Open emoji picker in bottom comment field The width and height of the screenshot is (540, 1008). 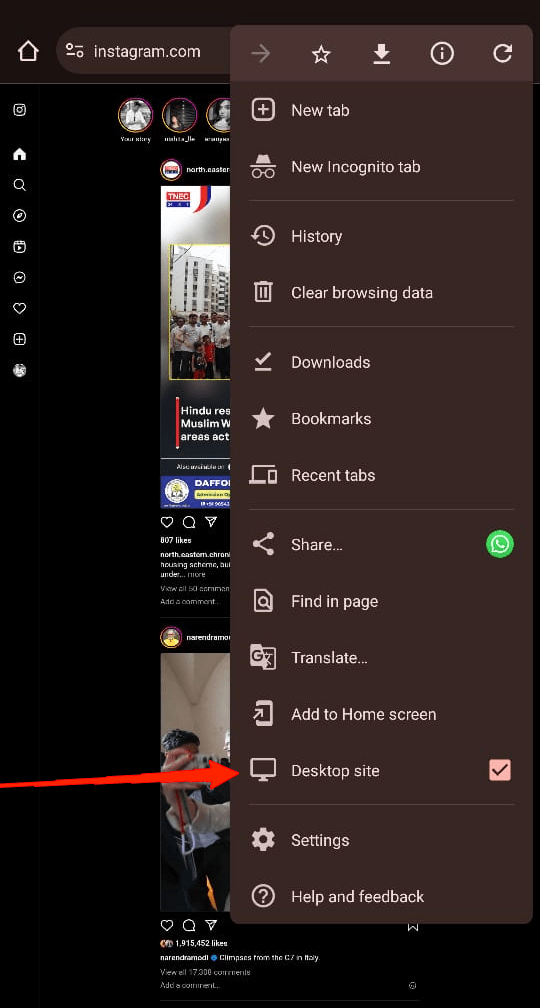tap(413, 985)
